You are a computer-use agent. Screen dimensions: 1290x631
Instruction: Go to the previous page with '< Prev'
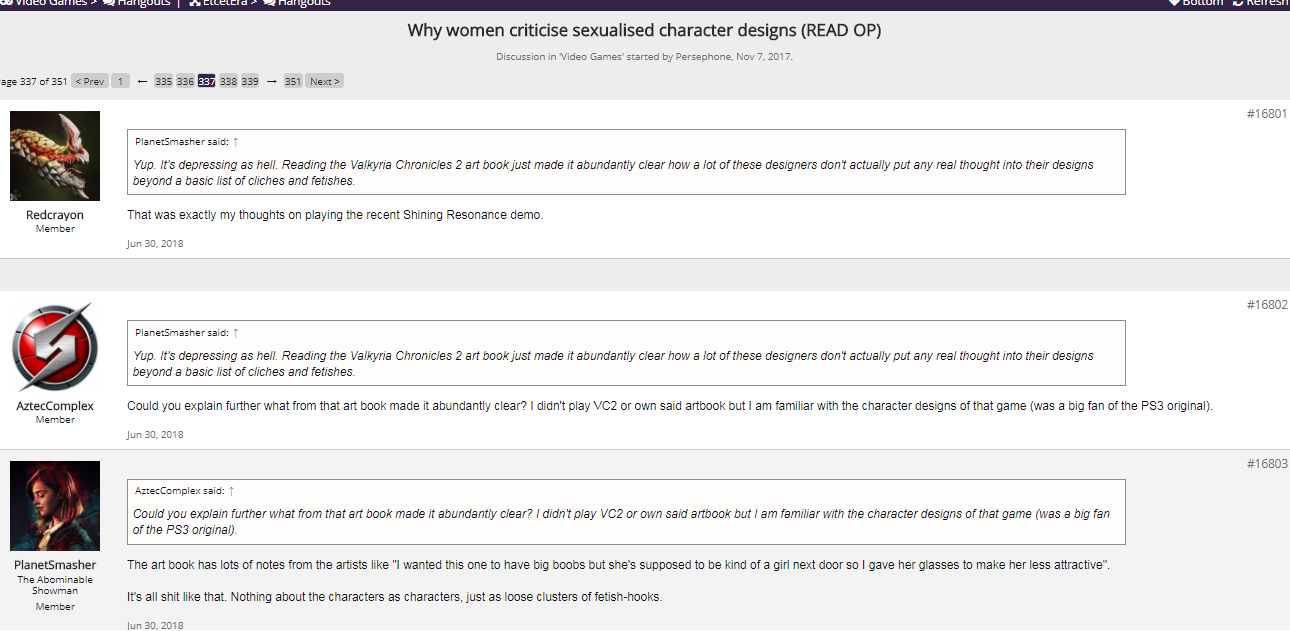90,82
